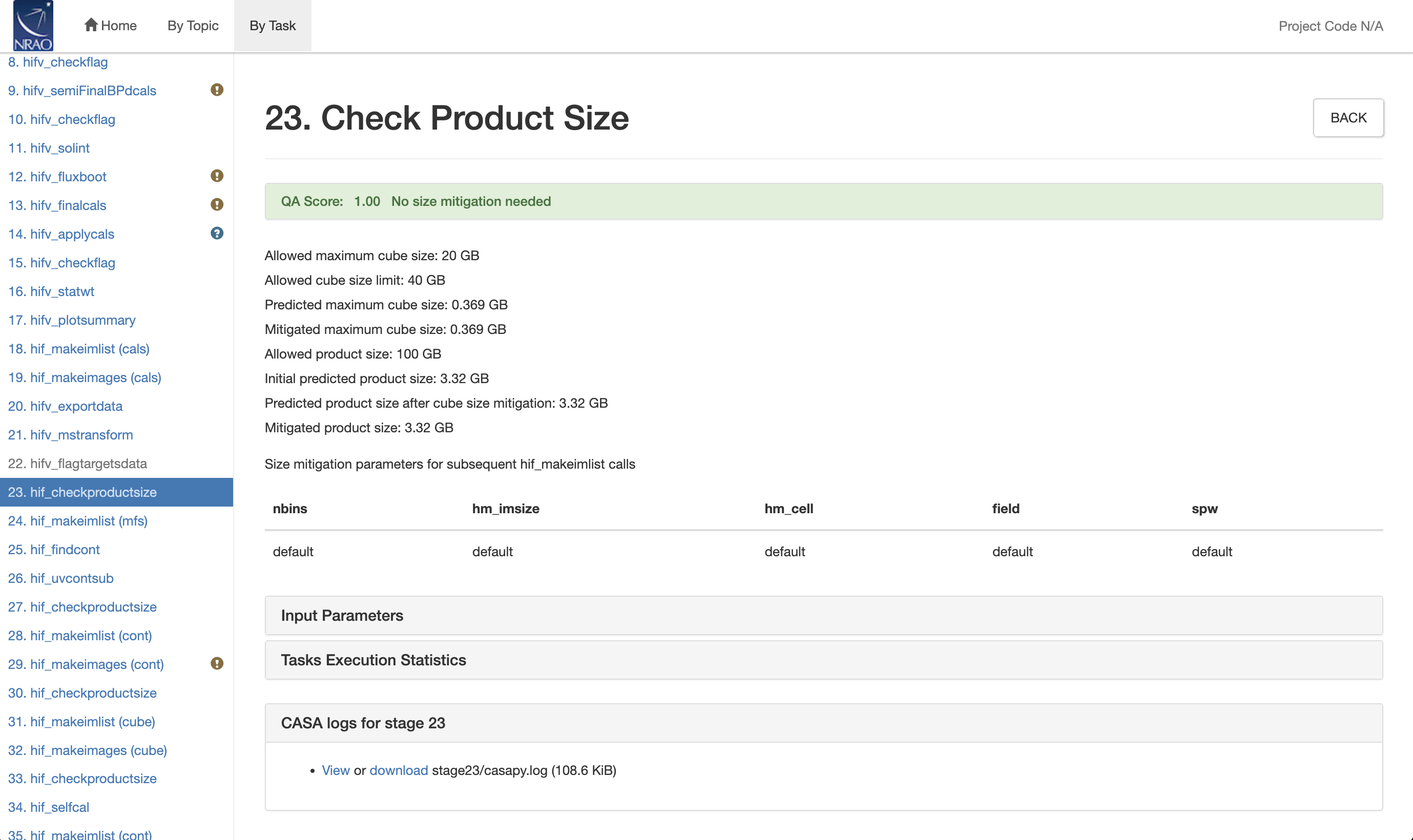The height and width of the screenshot is (840, 1413).
Task: Click warning icon beside hifv_finalcals
Action: pyautogui.click(x=217, y=204)
